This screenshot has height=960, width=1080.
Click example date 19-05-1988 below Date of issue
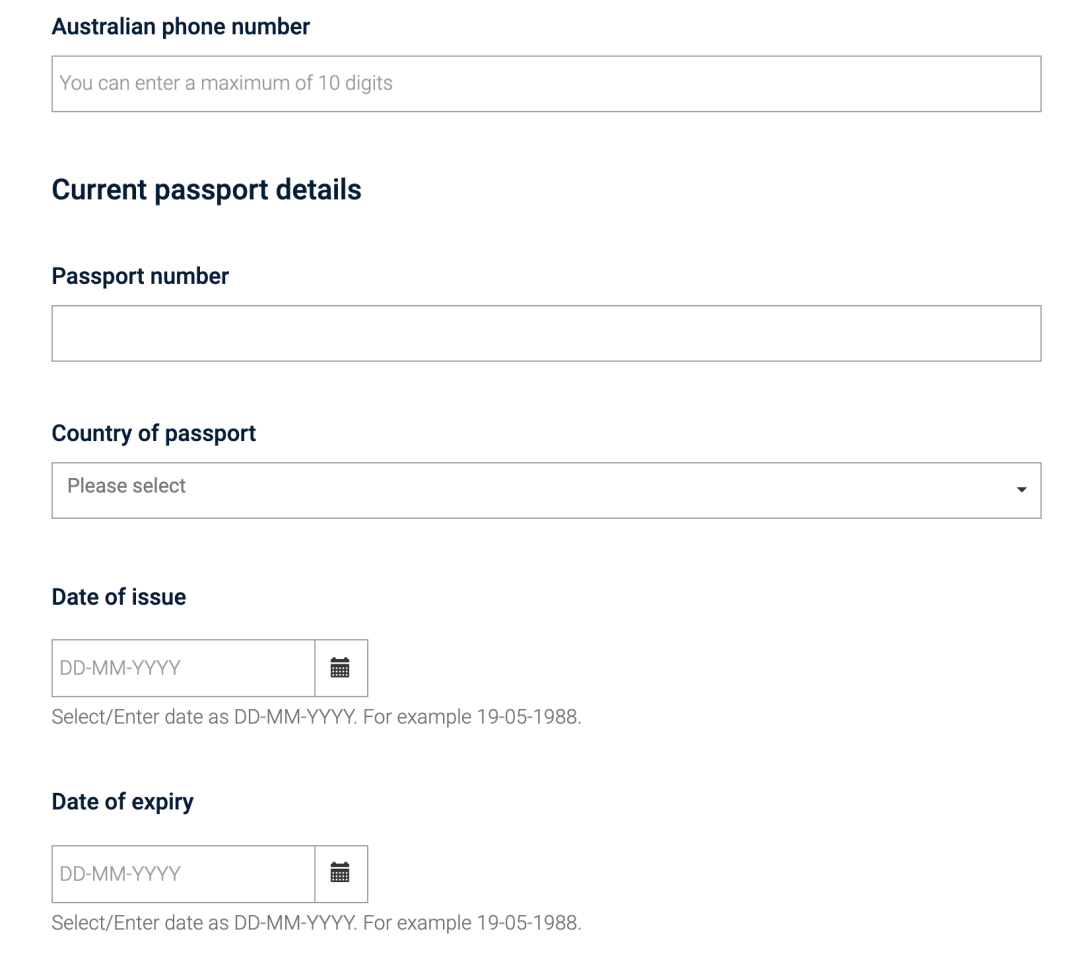point(528,718)
